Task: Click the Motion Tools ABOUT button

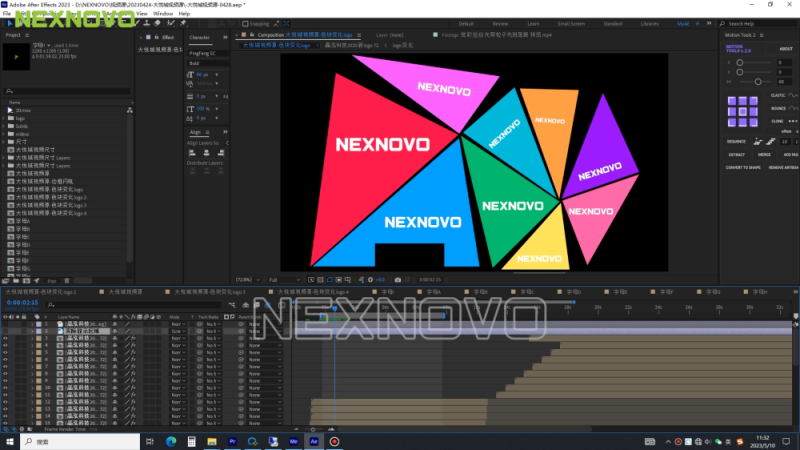Action: pos(785,48)
